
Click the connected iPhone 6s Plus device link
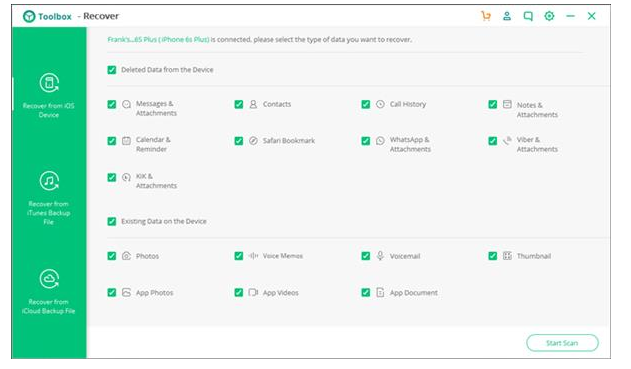[158, 39]
